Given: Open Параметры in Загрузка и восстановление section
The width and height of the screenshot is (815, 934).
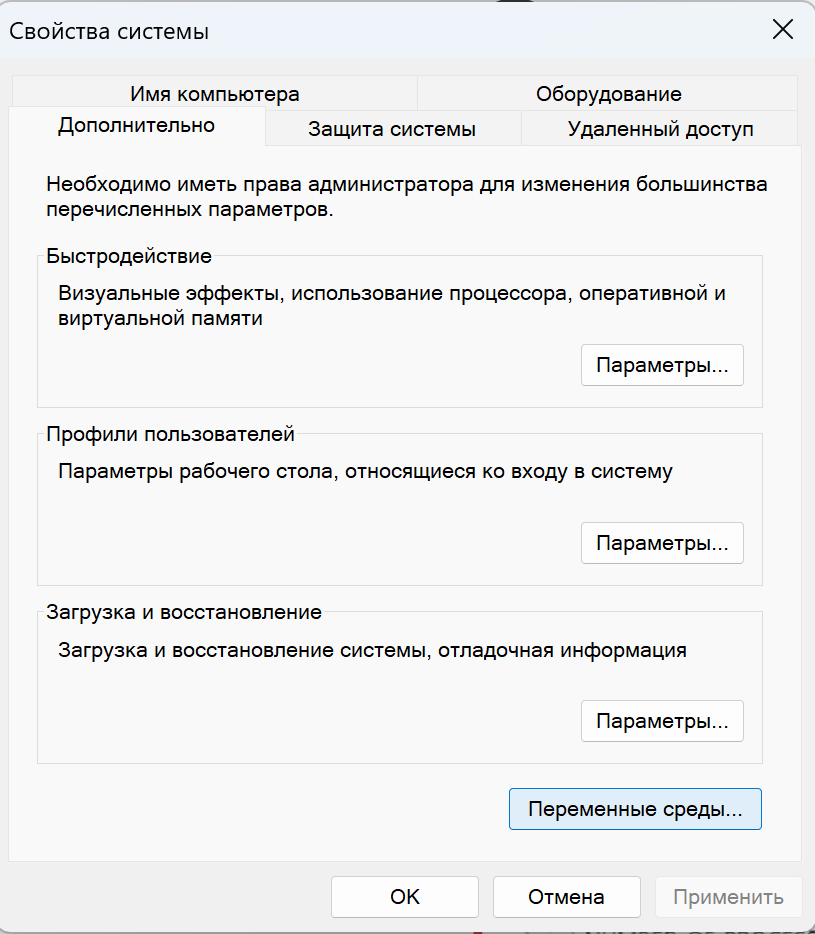Looking at the screenshot, I should (x=662, y=721).
